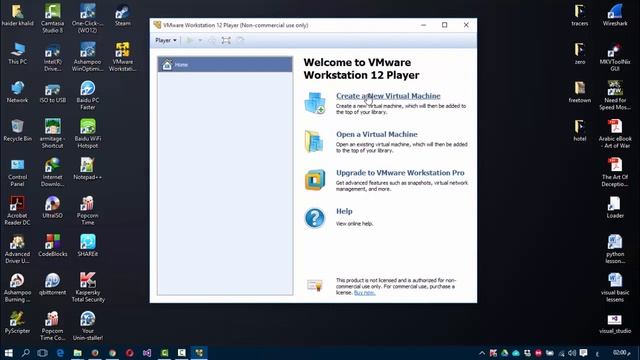Select ISO to USB desktop icon

tap(53, 92)
